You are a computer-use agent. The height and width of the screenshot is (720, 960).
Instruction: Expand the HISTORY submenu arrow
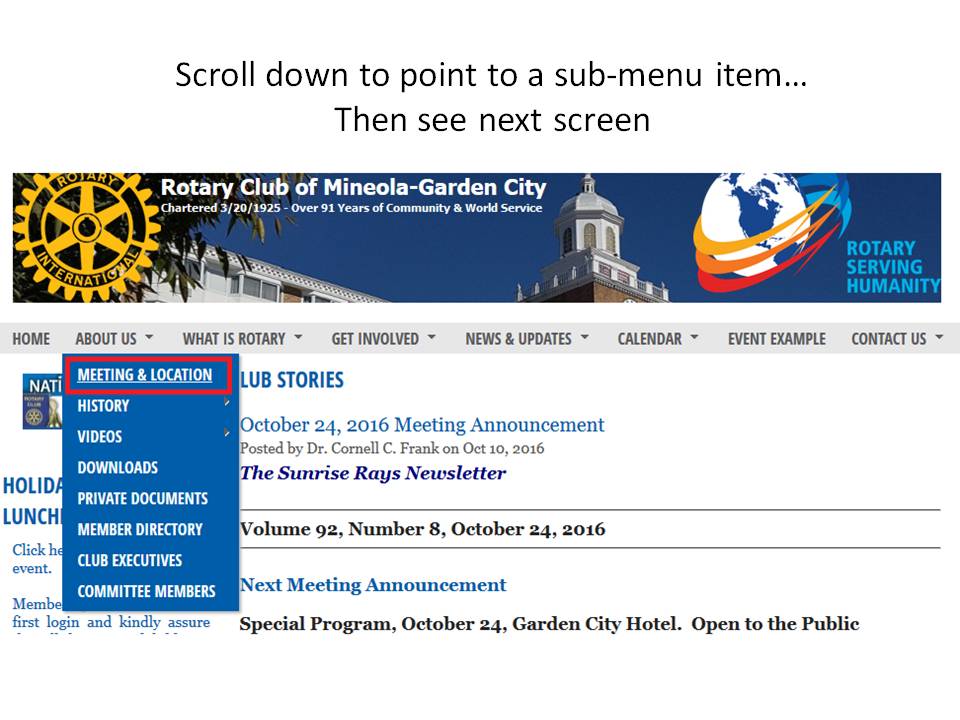point(227,404)
